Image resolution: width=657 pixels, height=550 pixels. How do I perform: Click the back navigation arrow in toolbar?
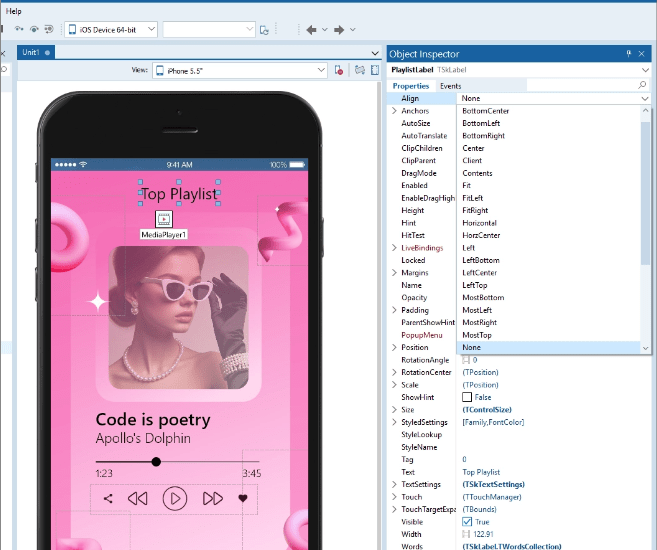[311, 30]
